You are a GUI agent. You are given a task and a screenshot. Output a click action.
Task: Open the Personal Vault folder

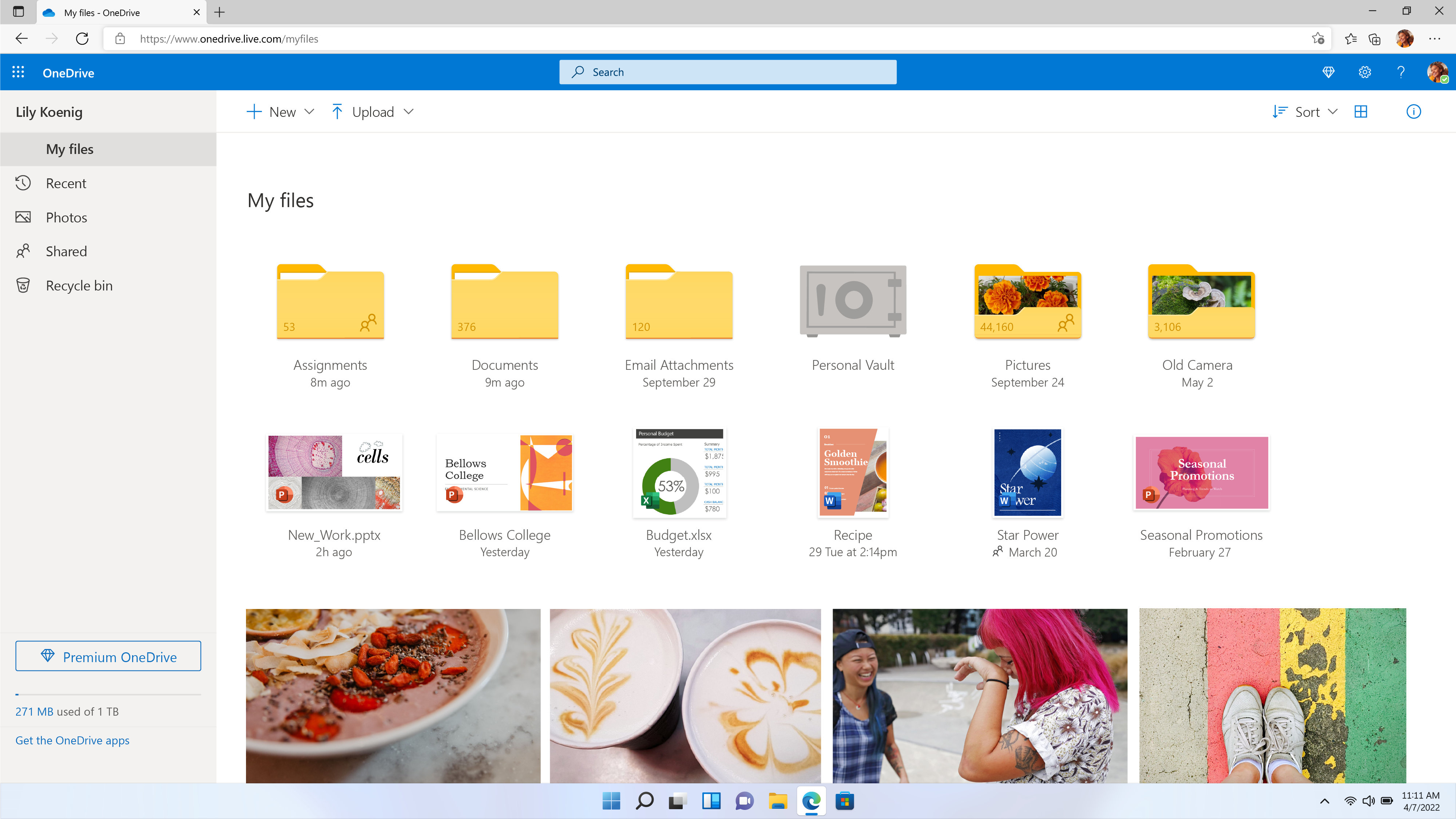pyautogui.click(x=853, y=300)
